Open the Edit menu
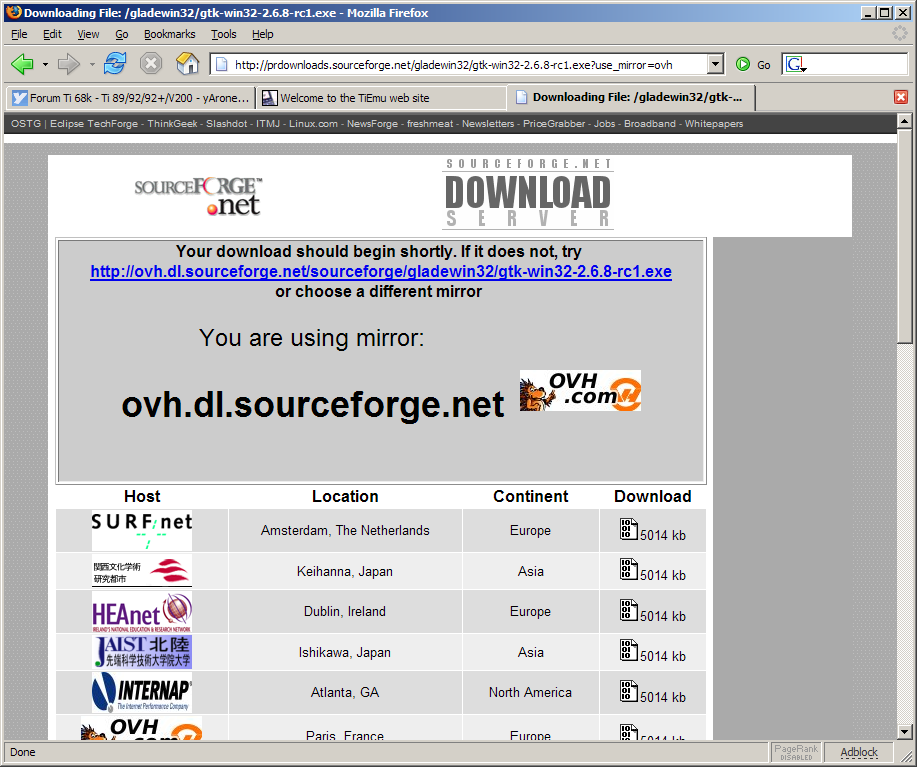 pyautogui.click(x=52, y=34)
